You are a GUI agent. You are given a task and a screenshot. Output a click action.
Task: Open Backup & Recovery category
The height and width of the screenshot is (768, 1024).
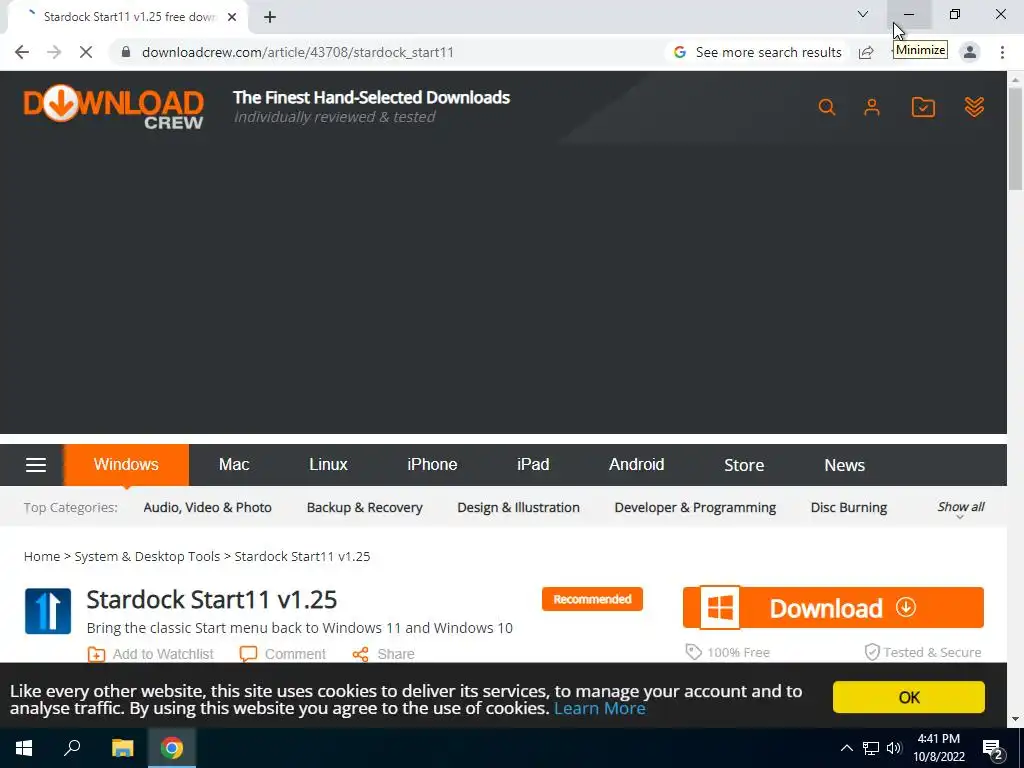pyautogui.click(x=364, y=507)
